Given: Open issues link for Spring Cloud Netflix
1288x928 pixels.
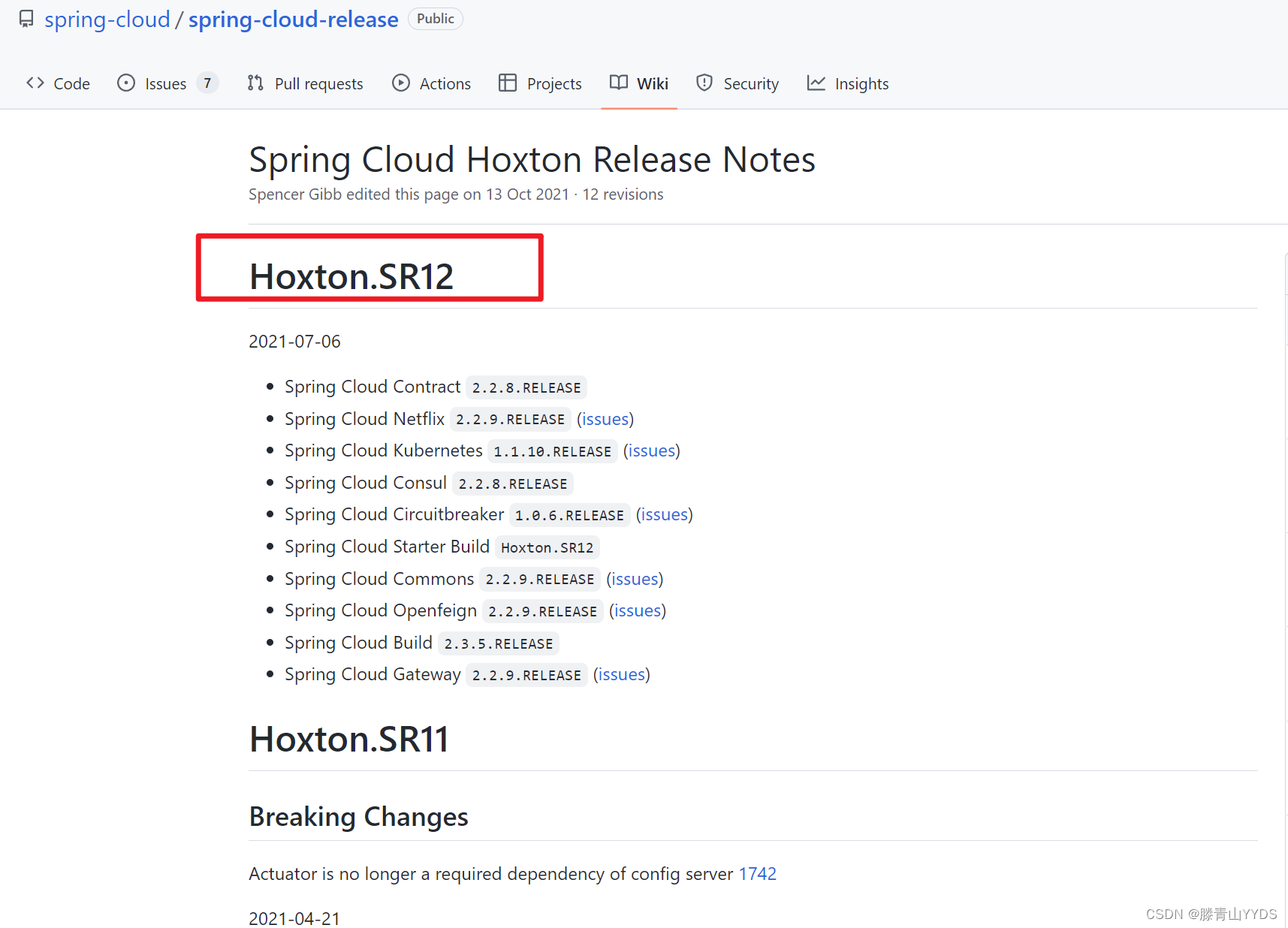Looking at the screenshot, I should 605,419.
